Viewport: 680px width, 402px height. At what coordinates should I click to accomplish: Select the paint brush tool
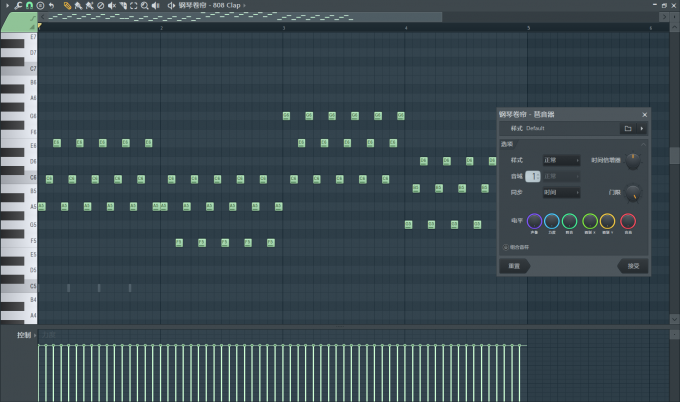78,5
